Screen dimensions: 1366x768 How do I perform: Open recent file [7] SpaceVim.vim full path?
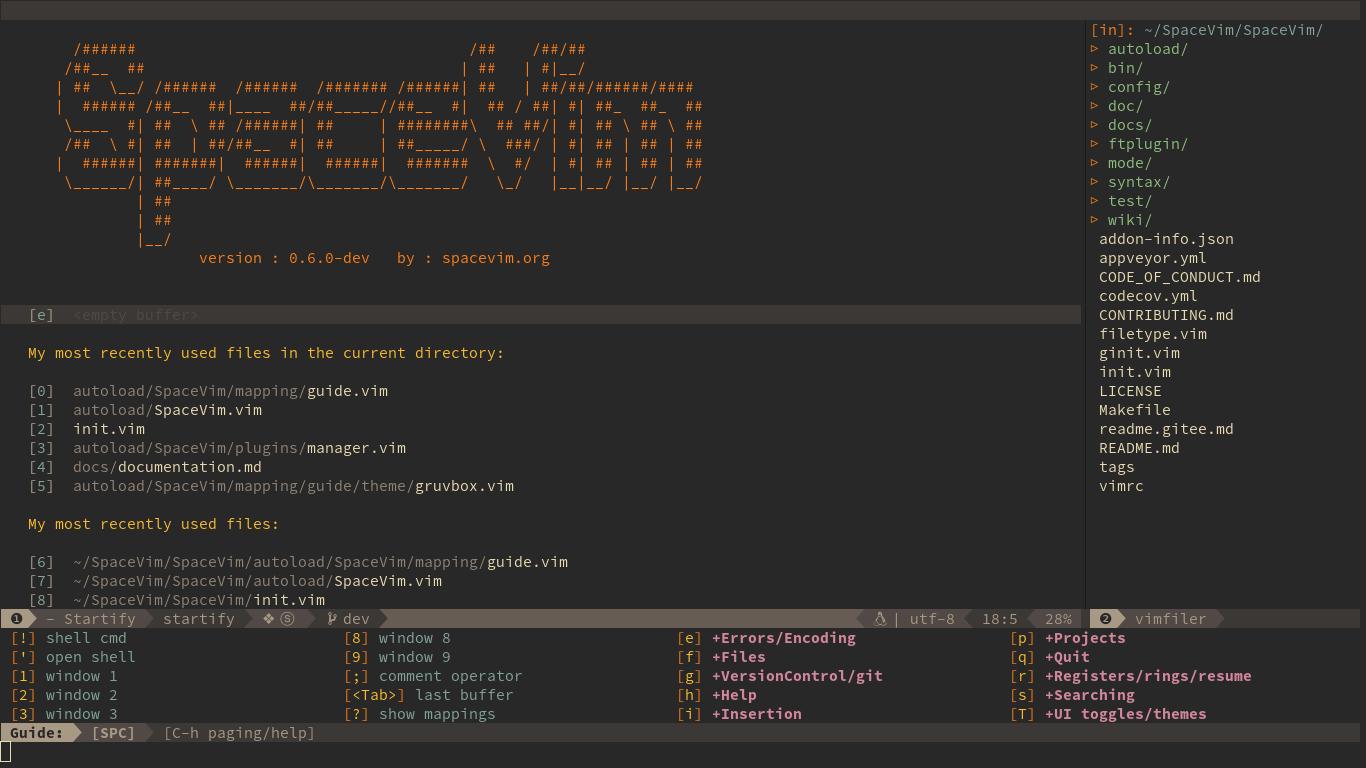[x=235, y=581]
